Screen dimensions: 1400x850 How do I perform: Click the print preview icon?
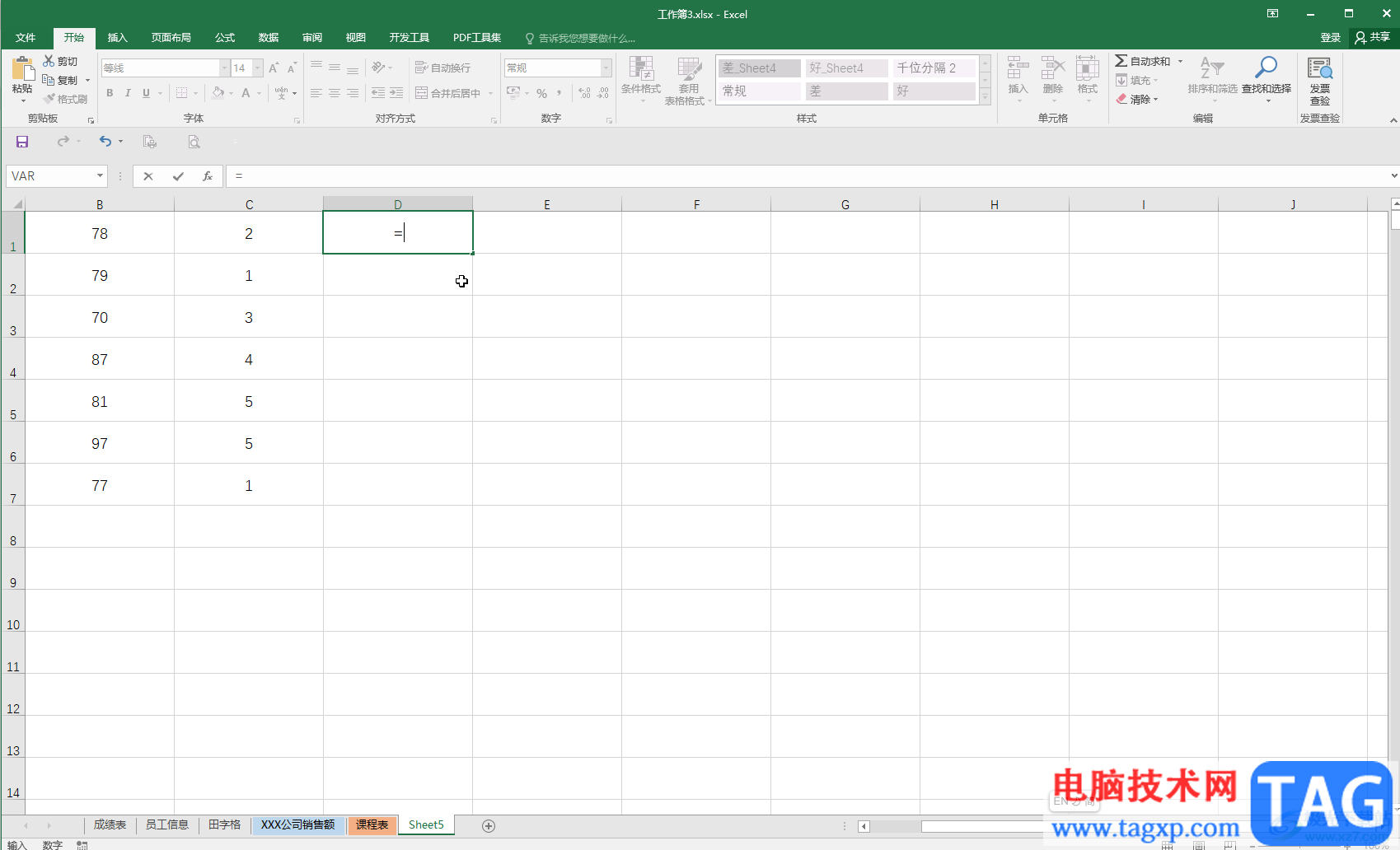(194, 142)
